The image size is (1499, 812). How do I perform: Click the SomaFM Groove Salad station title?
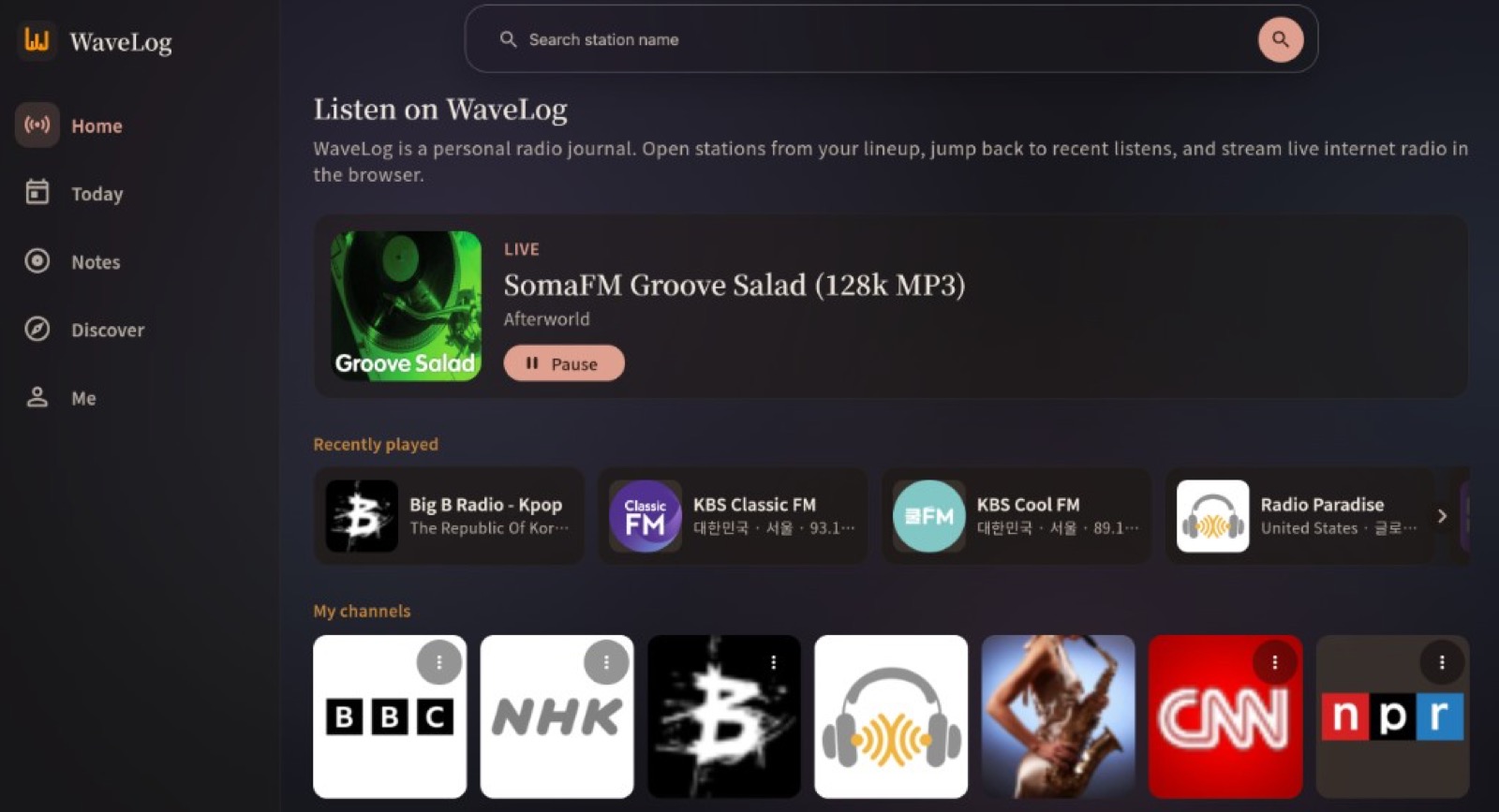coord(735,285)
